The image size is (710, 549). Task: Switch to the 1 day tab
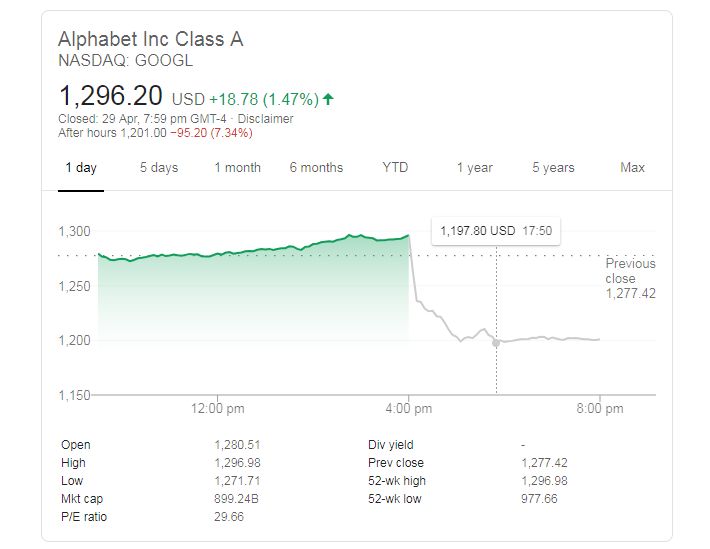click(x=81, y=167)
